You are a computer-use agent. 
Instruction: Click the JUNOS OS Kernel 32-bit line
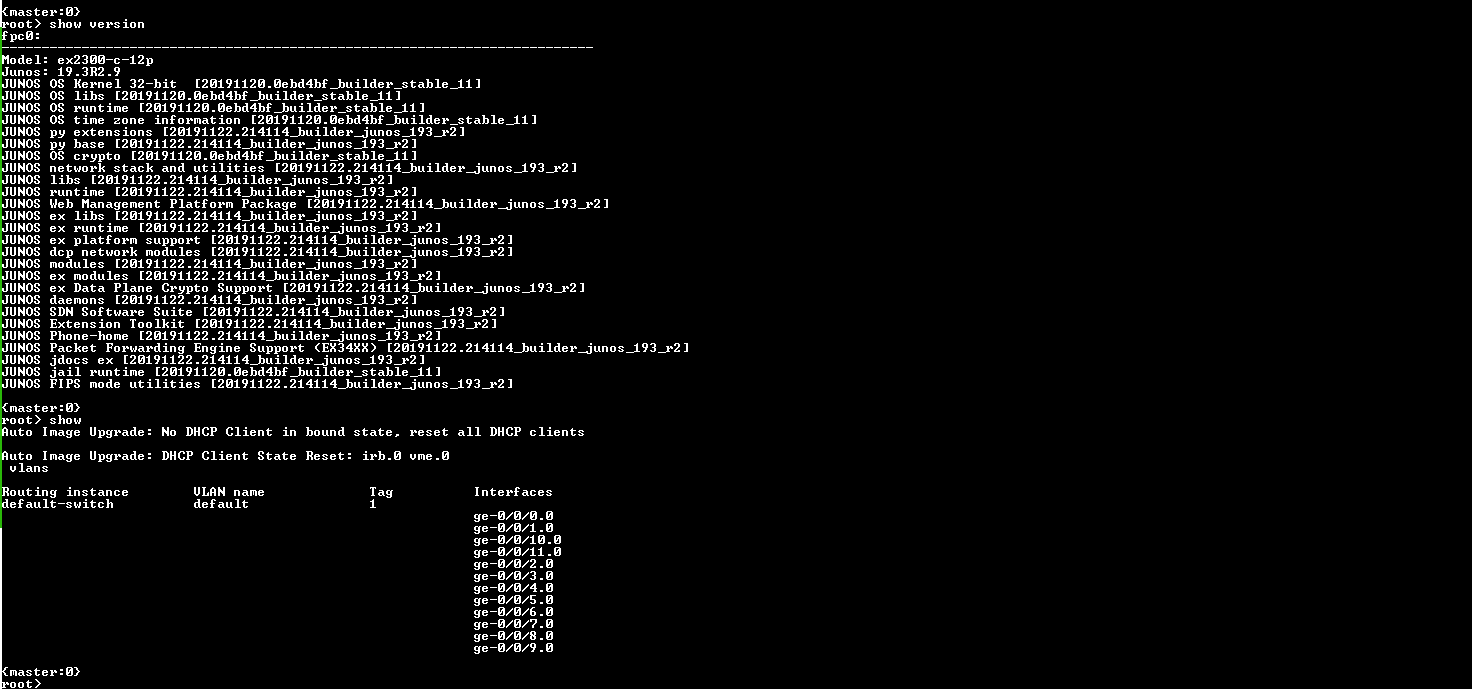[242, 84]
